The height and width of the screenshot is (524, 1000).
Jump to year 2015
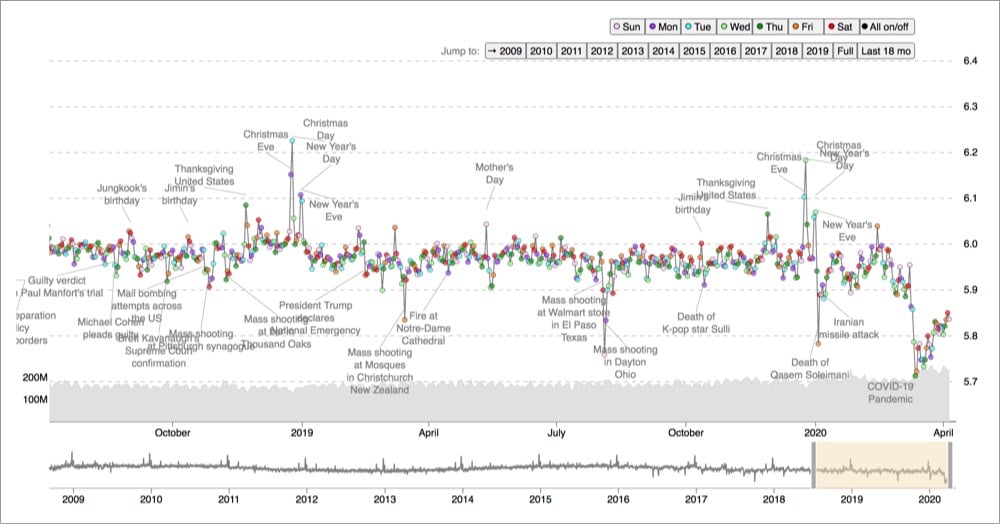pos(694,50)
